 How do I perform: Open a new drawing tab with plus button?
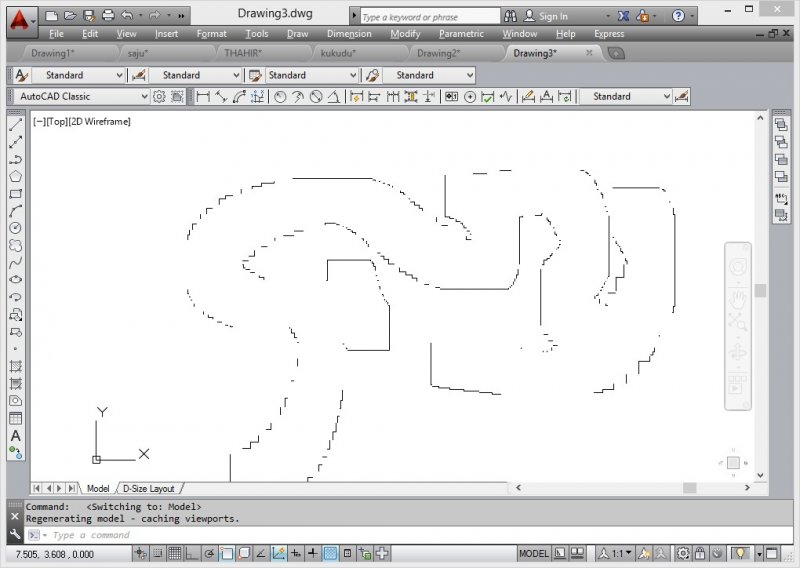point(616,53)
